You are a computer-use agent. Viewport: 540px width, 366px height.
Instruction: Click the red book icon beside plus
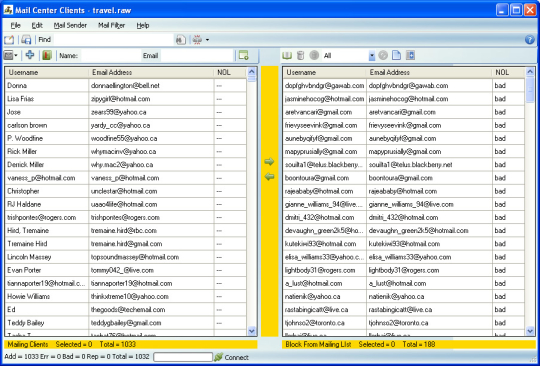click(47, 55)
